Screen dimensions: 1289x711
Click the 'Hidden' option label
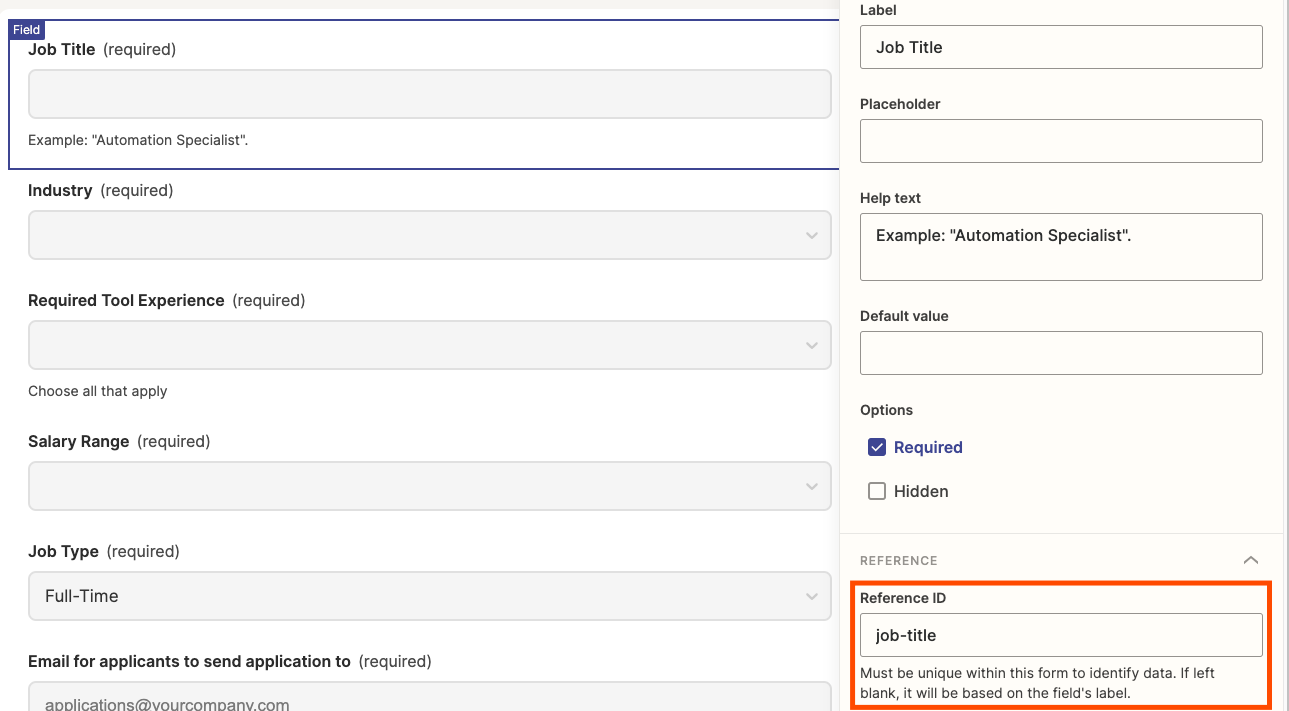(x=921, y=491)
